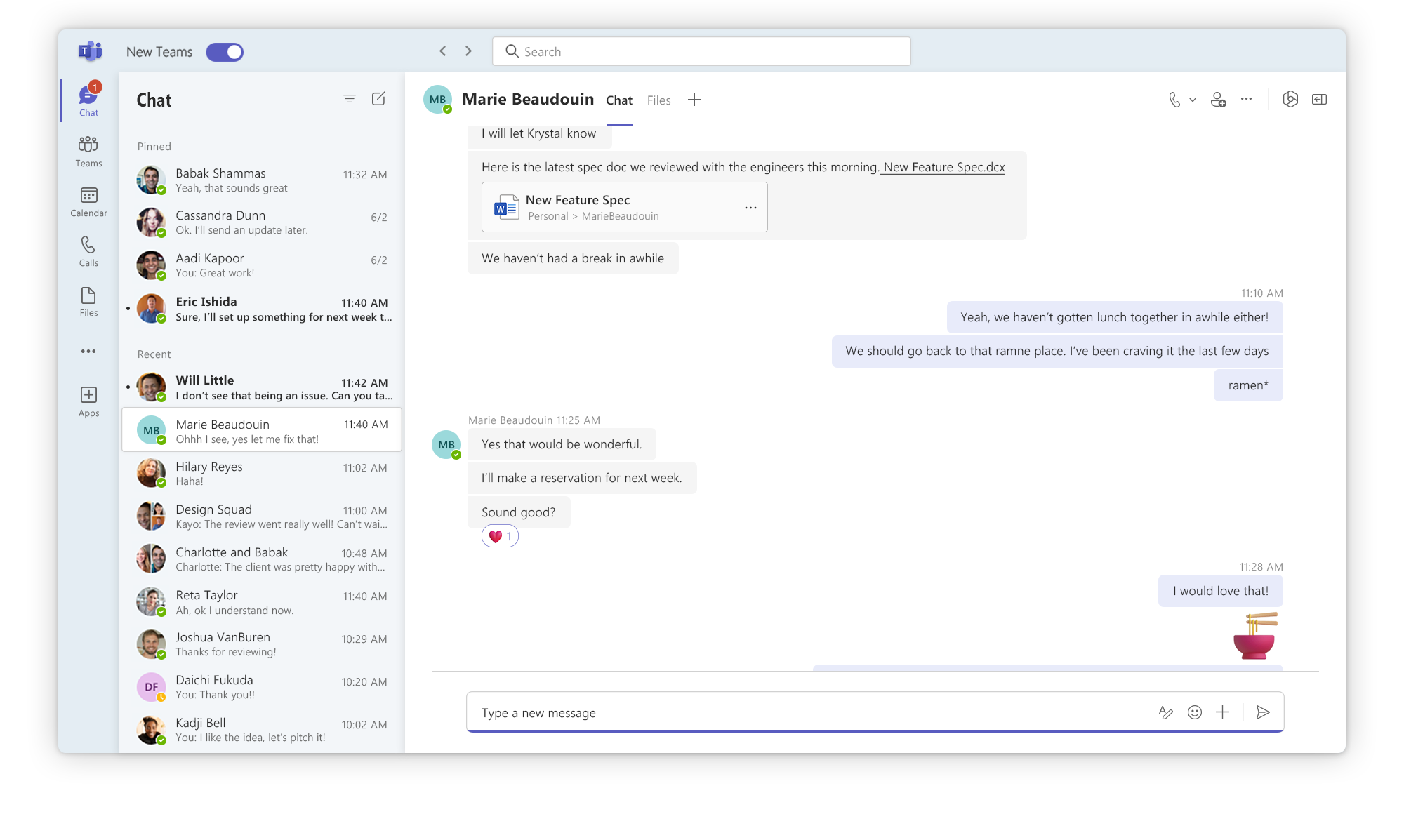Click the send message arrow
Screen dimensions: 1404x840
coord(1262,712)
